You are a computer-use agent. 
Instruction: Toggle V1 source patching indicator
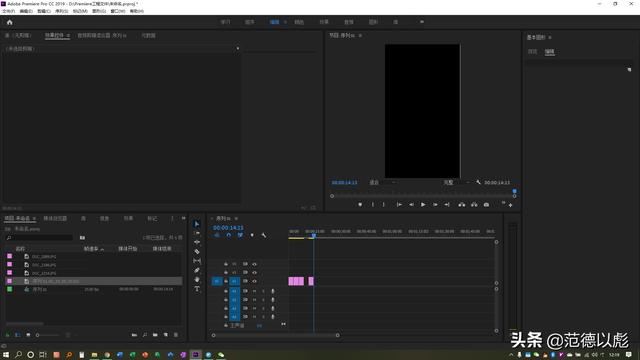[217, 281]
